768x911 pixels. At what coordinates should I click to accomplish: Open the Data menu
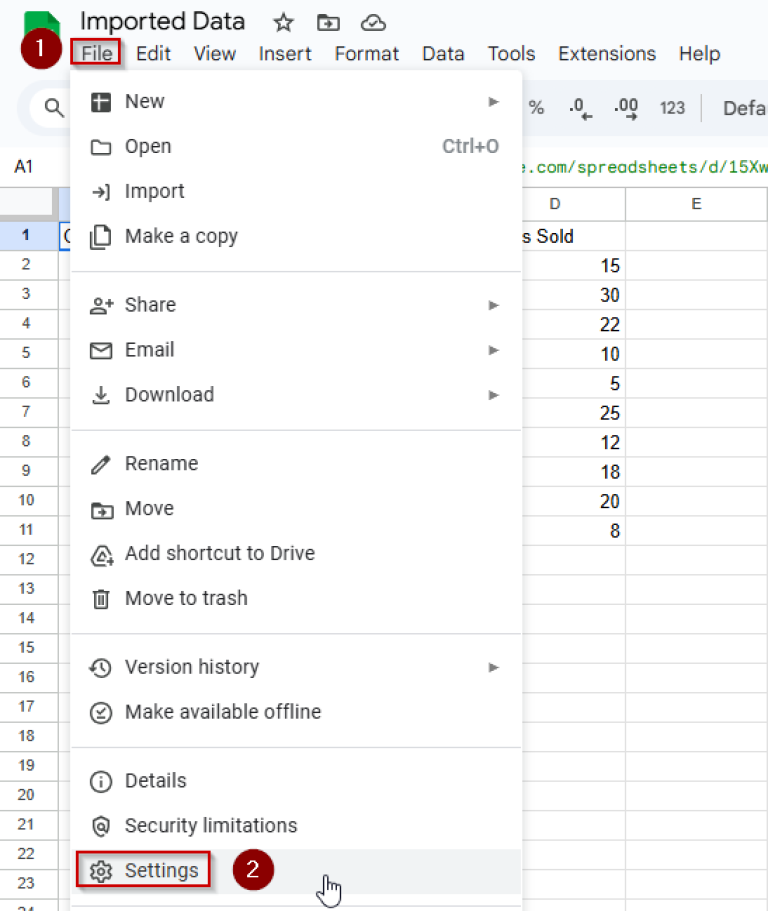coord(443,54)
